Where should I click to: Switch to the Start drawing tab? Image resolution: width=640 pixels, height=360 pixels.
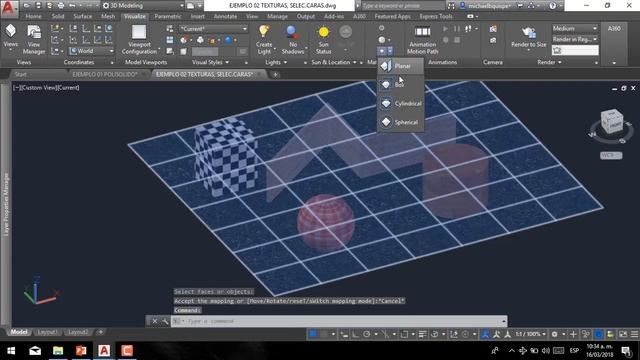click(x=20, y=74)
